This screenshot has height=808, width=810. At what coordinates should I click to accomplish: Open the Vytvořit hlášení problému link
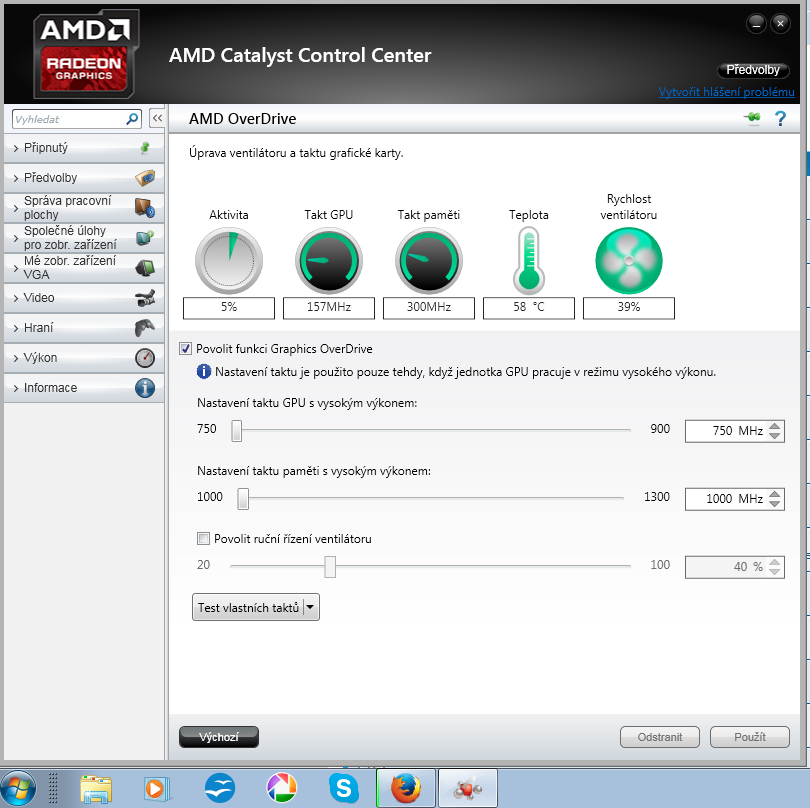click(x=726, y=92)
